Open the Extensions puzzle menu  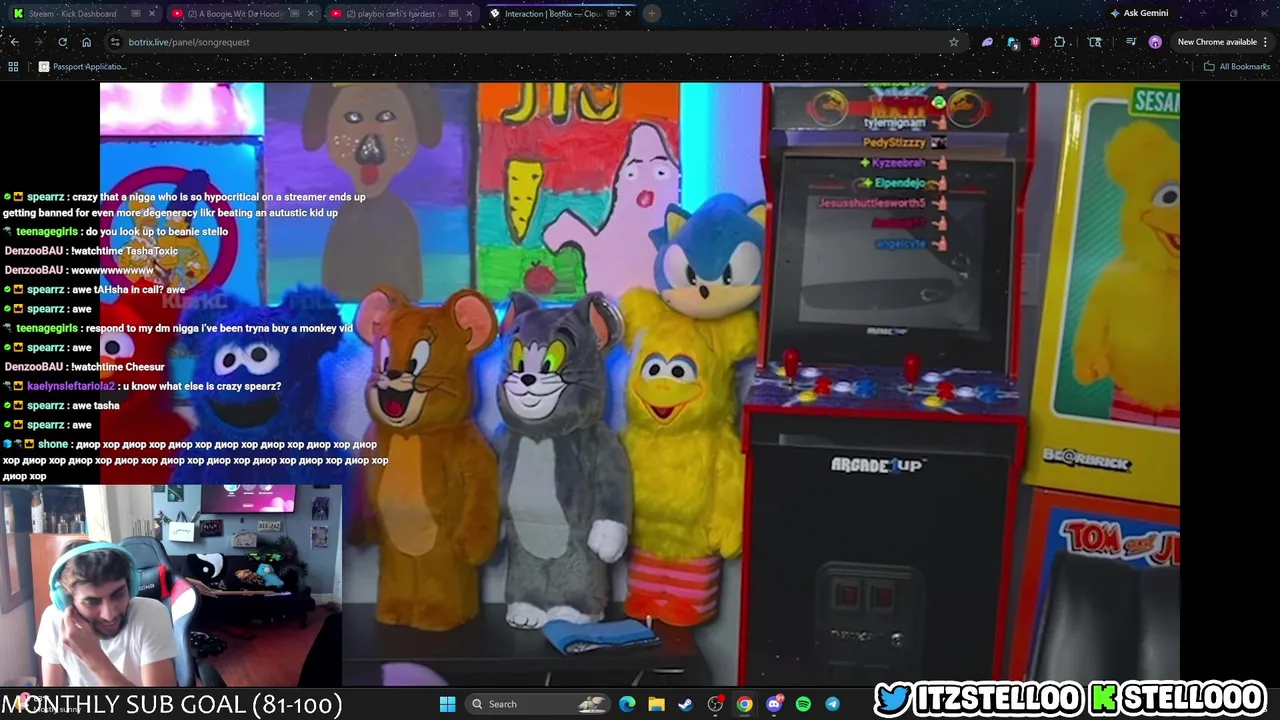tap(1060, 42)
